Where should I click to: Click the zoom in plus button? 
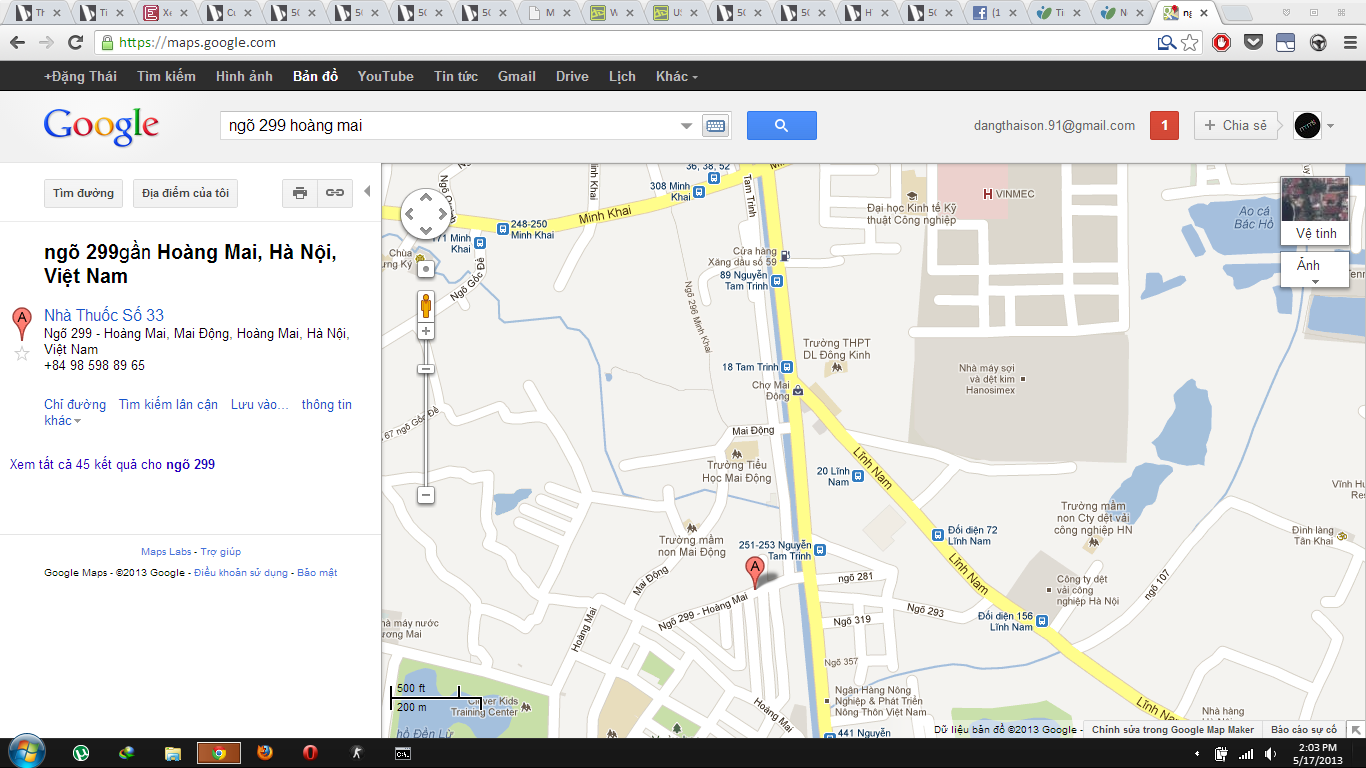(x=426, y=331)
